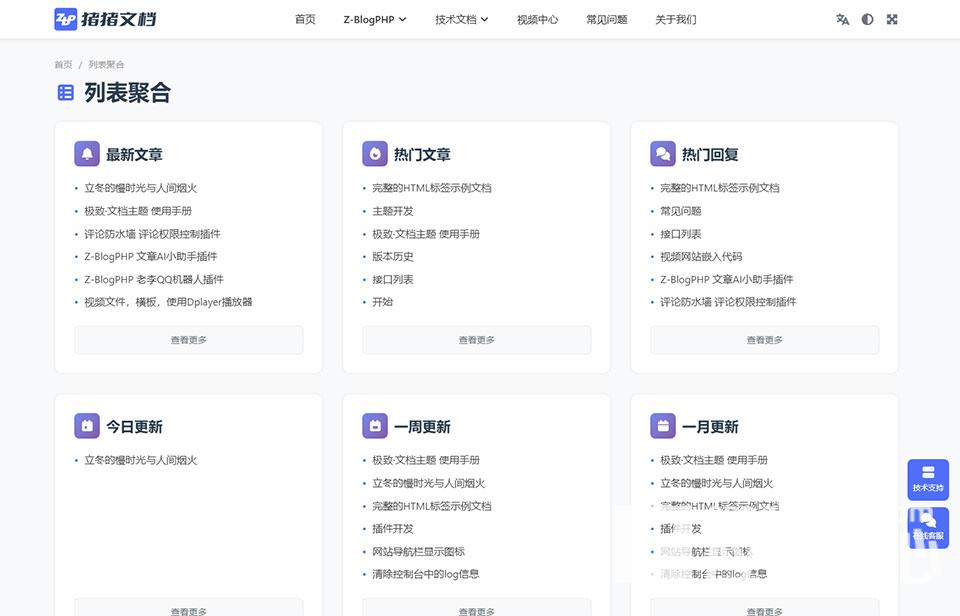Screen dimensions: 960x616
Task: Select 视频中心 in the navigation bar
Action: click(538, 19)
